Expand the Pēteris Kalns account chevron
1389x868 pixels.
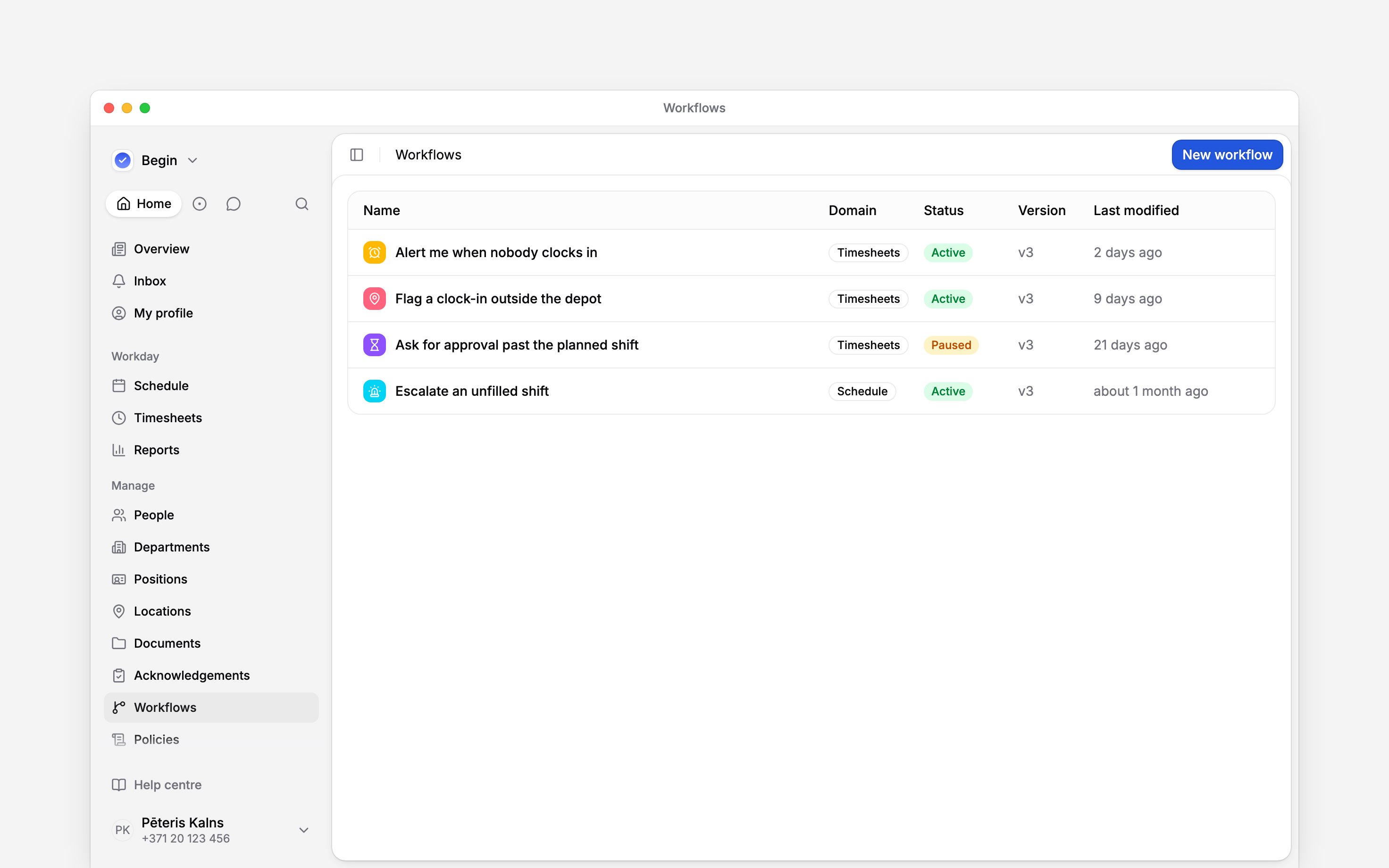click(x=304, y=830)
